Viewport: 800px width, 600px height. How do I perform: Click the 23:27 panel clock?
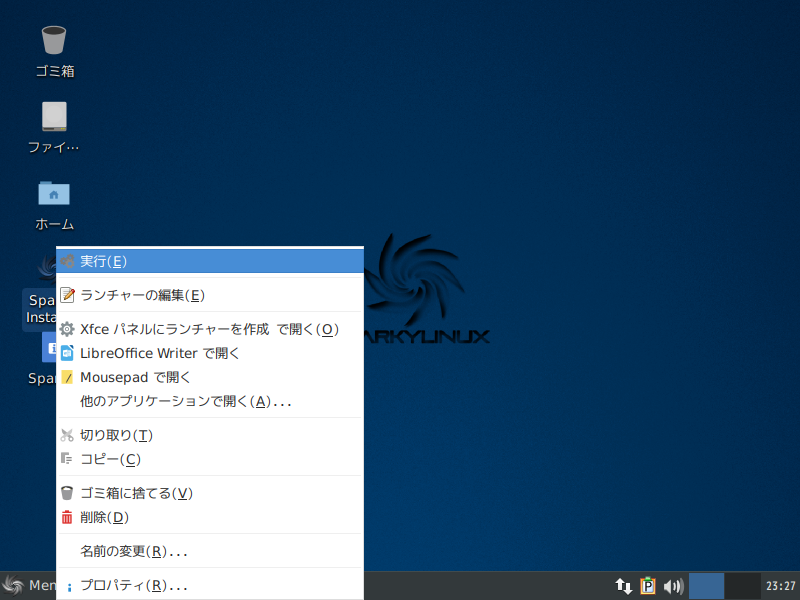[x=781, y=586]
